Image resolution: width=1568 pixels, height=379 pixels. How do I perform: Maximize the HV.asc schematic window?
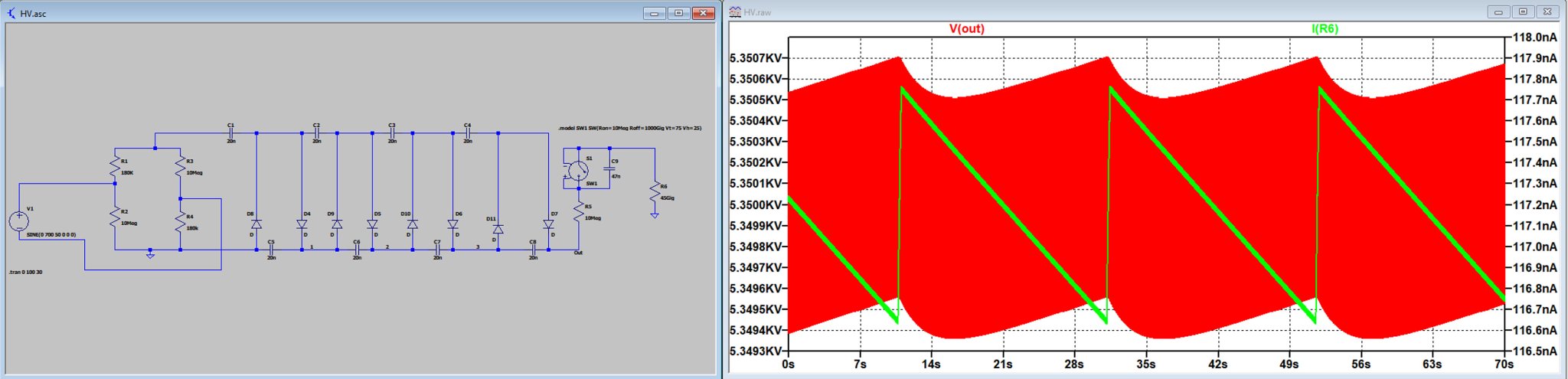click(678, 13)
